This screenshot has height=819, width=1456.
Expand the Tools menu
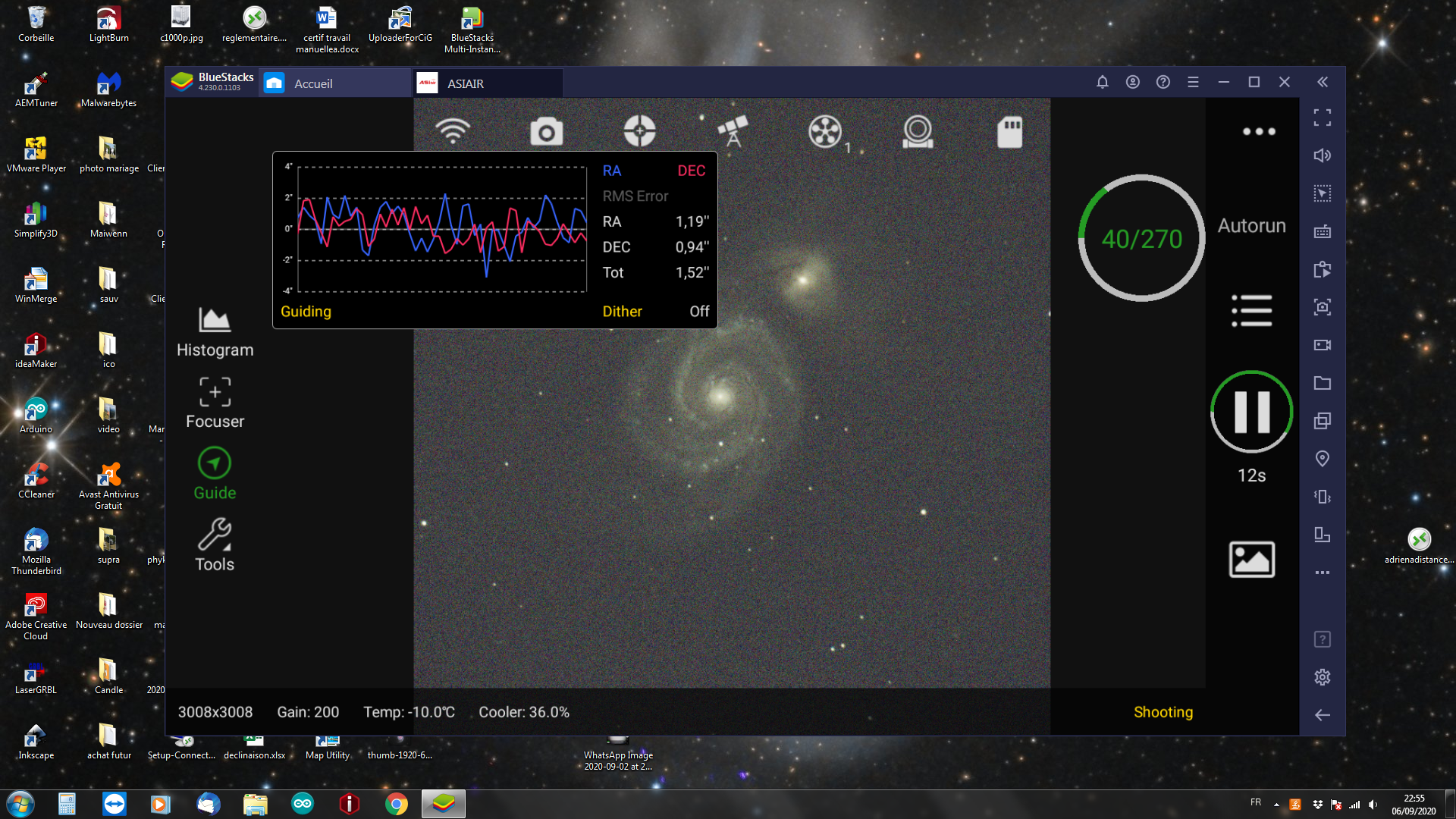click(x=215, y=545)
